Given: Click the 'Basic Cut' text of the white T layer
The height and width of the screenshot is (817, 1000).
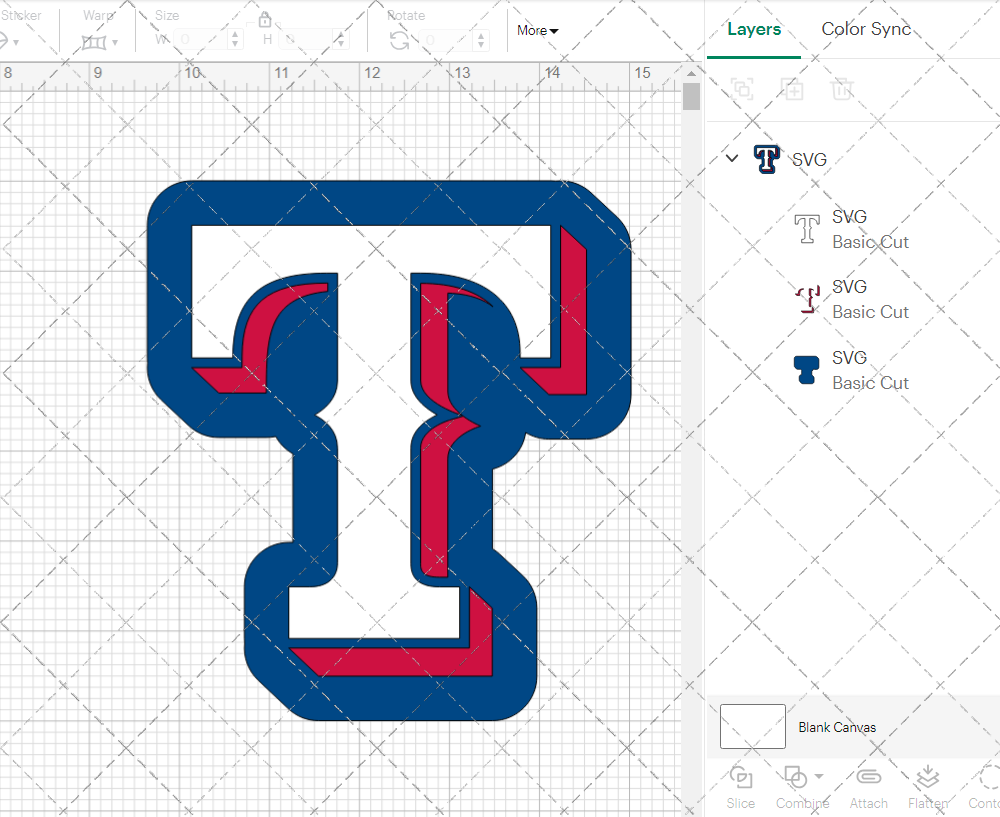Looking at the screenshot, I should click(x=870, y=242).
